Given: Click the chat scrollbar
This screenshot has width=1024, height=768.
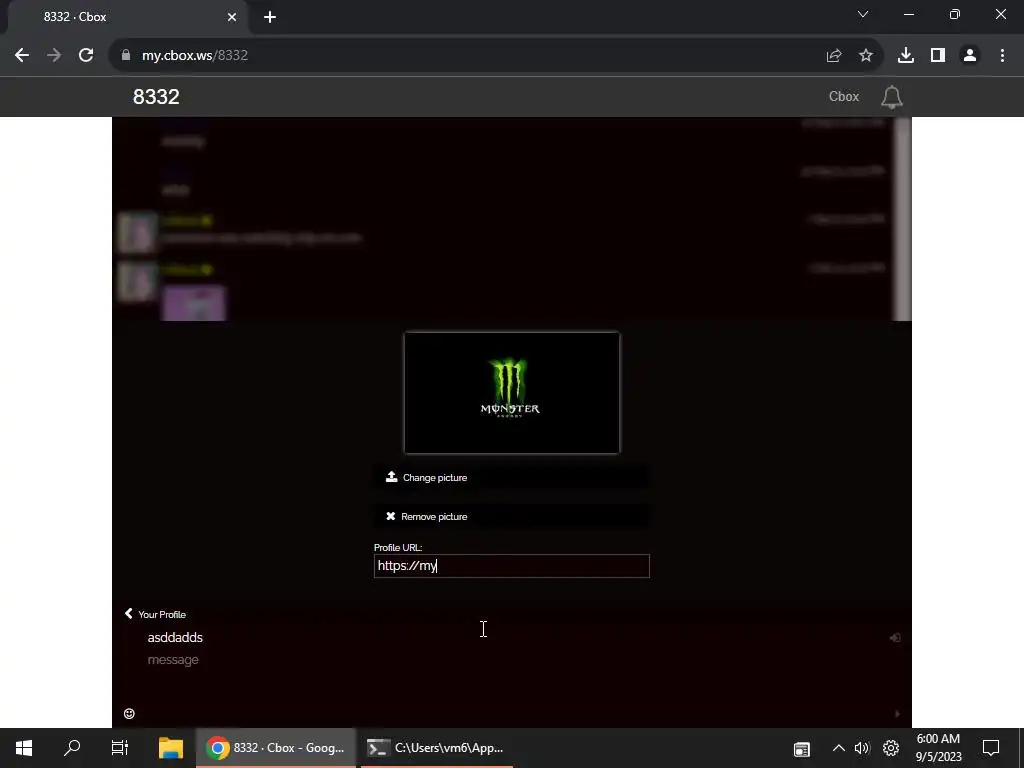Looking at the screenshot, I should tap(903, 219).
